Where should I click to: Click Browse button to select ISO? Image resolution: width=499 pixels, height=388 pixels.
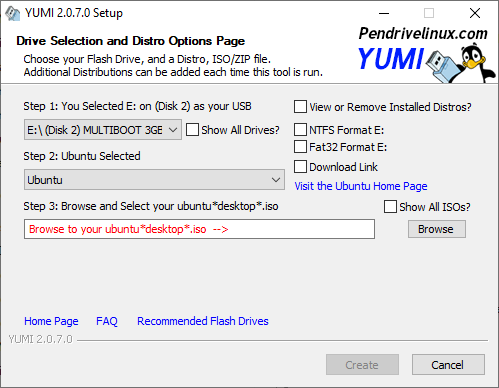click(437, 229)
